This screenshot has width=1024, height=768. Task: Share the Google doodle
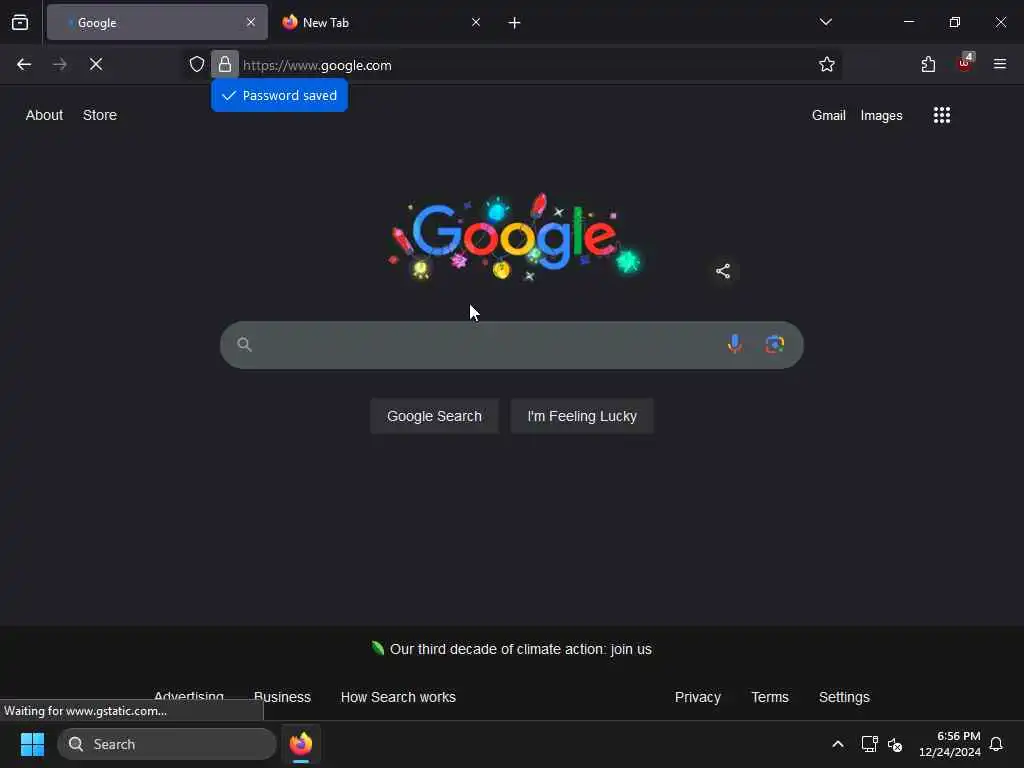723,271
